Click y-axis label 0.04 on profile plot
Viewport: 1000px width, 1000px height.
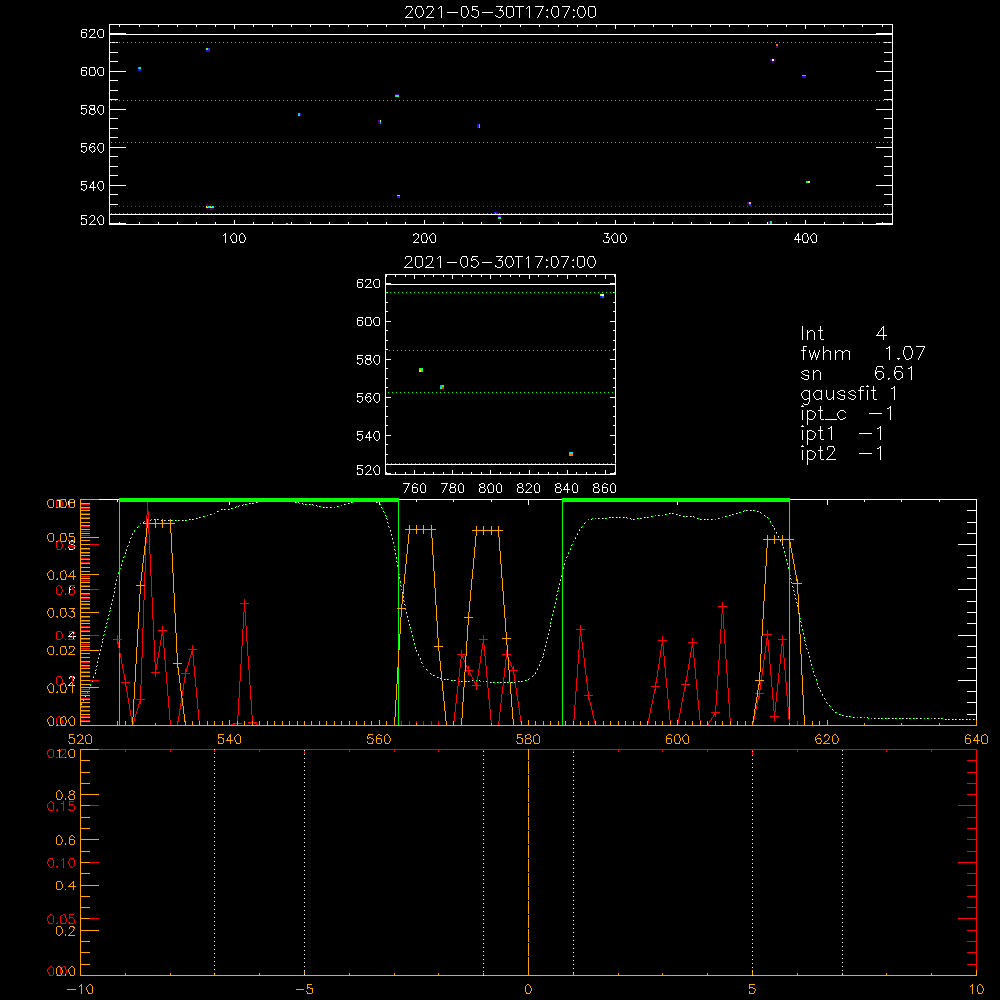[x=61, y=575]
